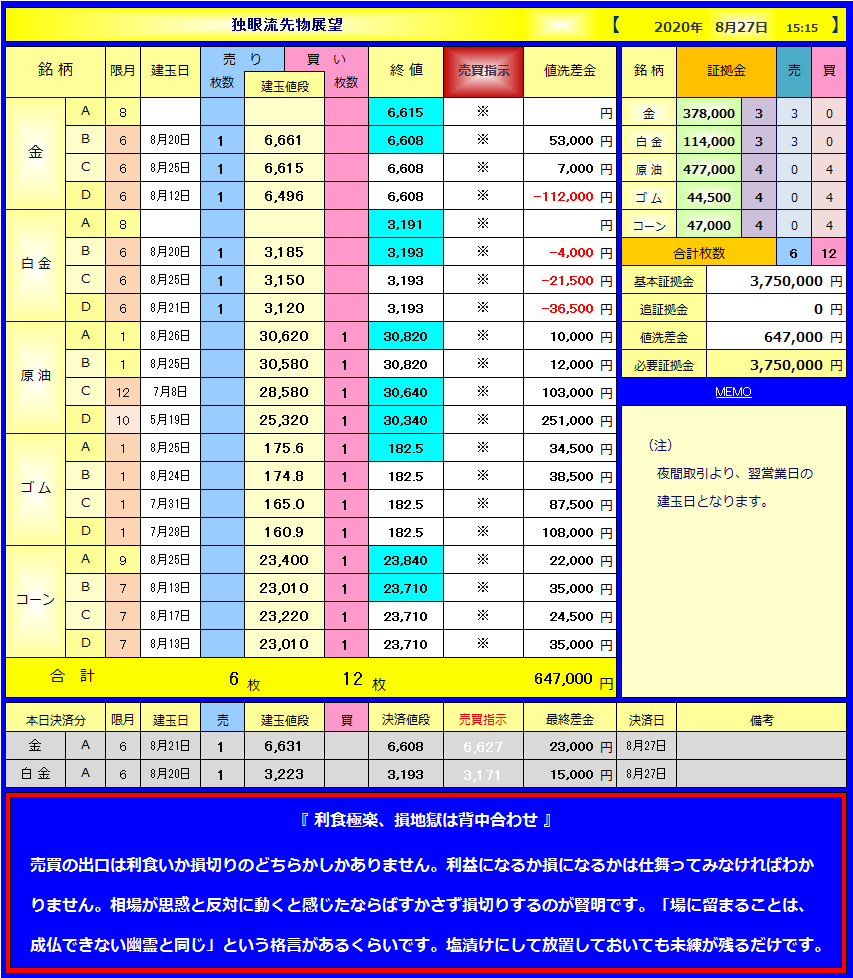Click the heading 『利食極楽、損地獄は背中合わせ』

pos(426,820)
